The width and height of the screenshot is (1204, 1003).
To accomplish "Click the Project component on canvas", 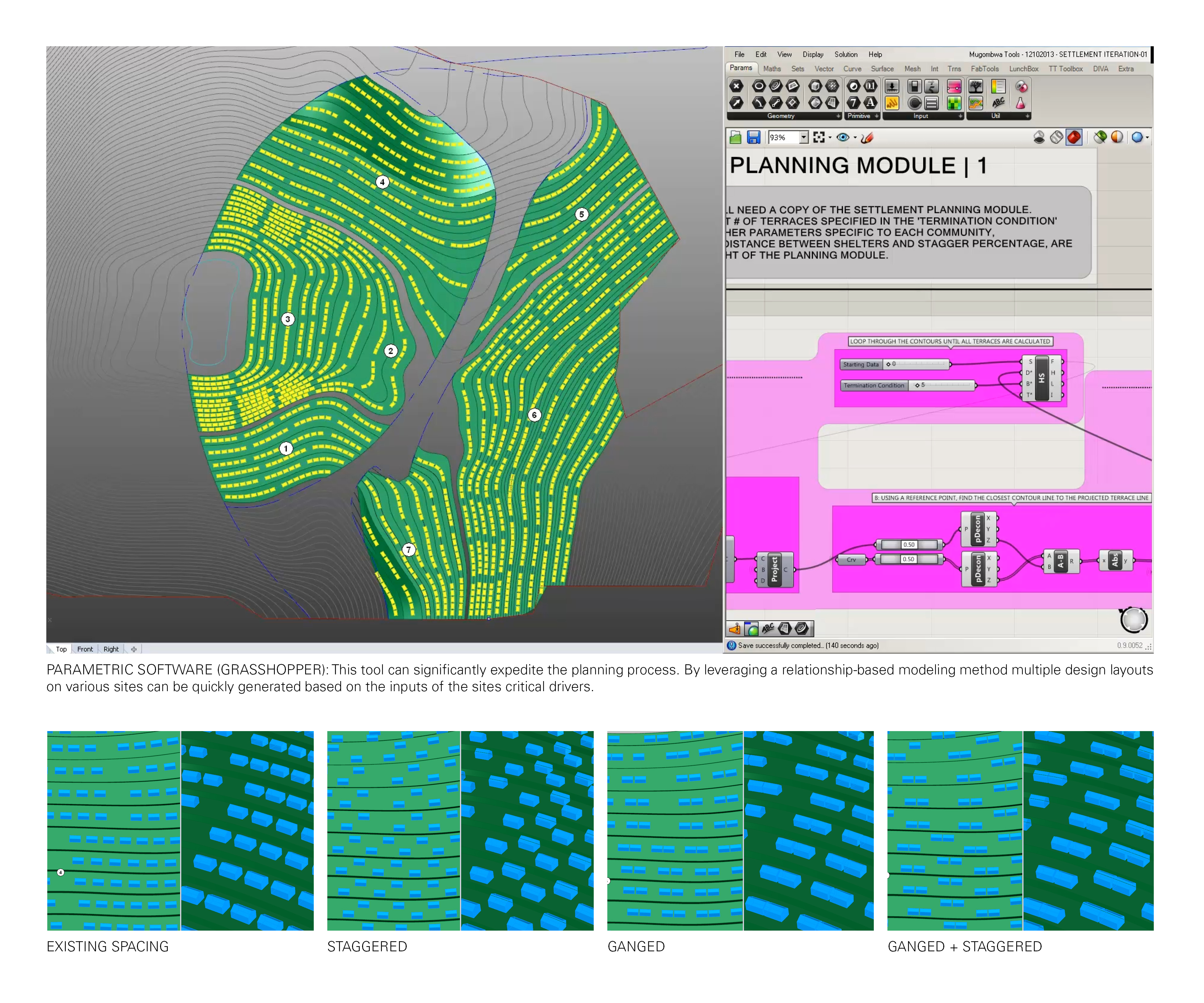I will [774, 569].
